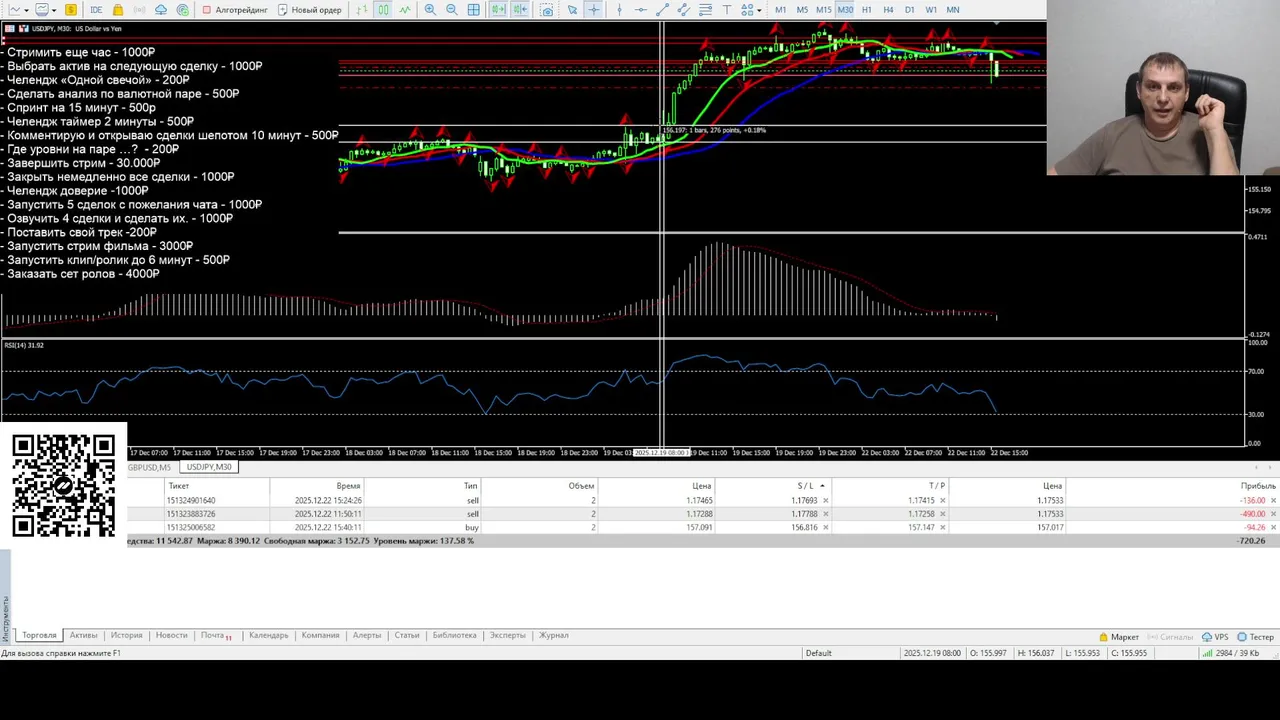Open Маркет in the toolbox footer

click(1119, 637)
